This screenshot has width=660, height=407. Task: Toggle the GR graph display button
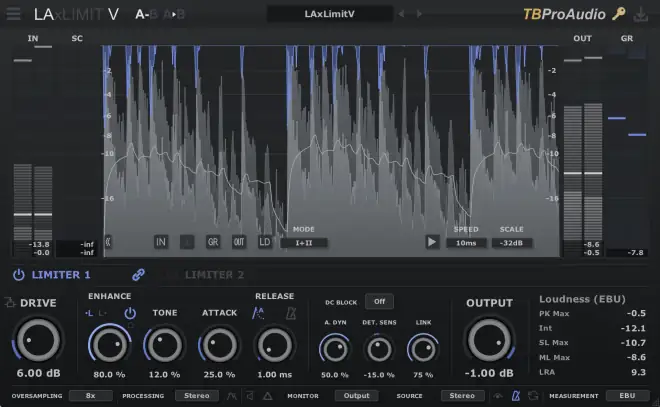click(213, 242)
